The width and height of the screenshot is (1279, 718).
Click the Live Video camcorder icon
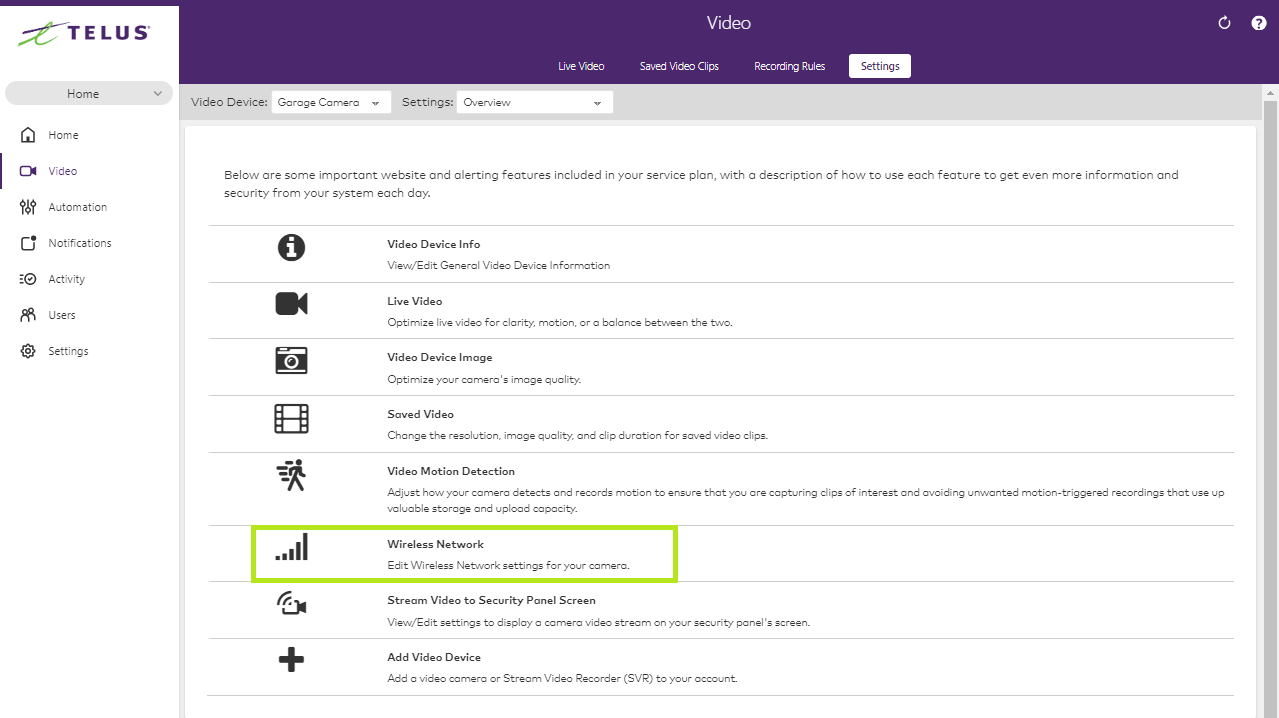291,304
